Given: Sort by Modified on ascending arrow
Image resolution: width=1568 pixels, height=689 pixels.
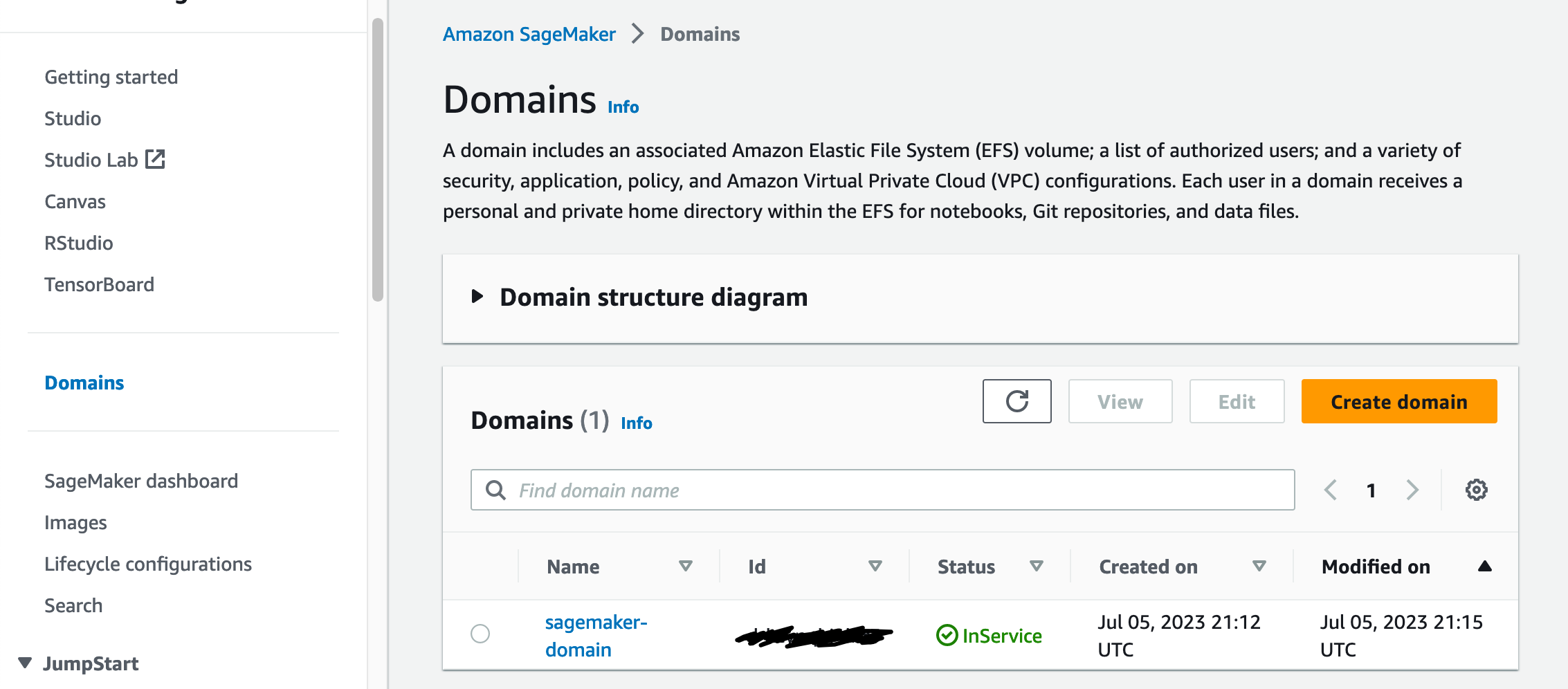Looking at the screenshot, I should [x=1484, y=567].
